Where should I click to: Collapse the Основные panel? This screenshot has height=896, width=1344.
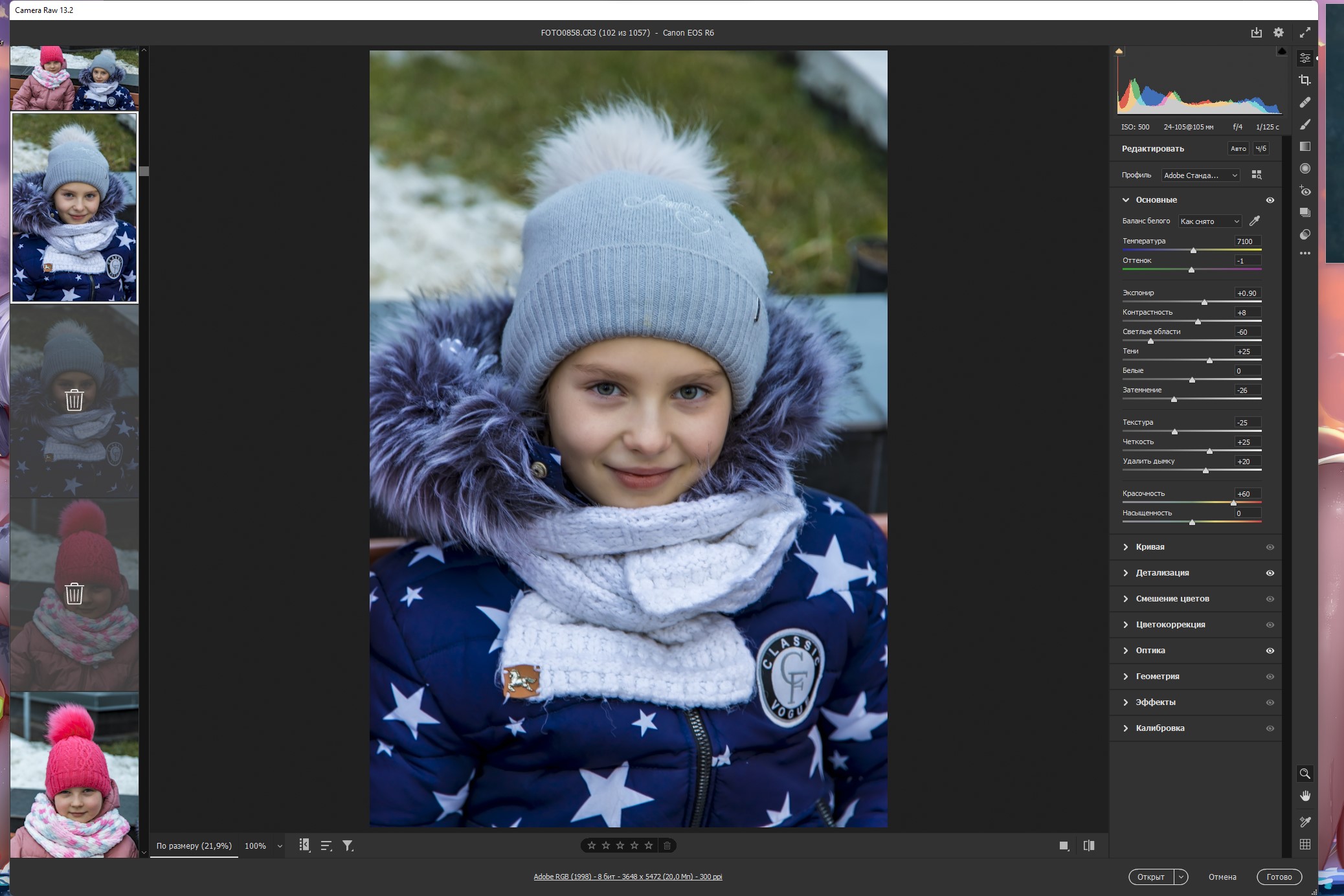pyautogui.click(x=1125, y=200)
